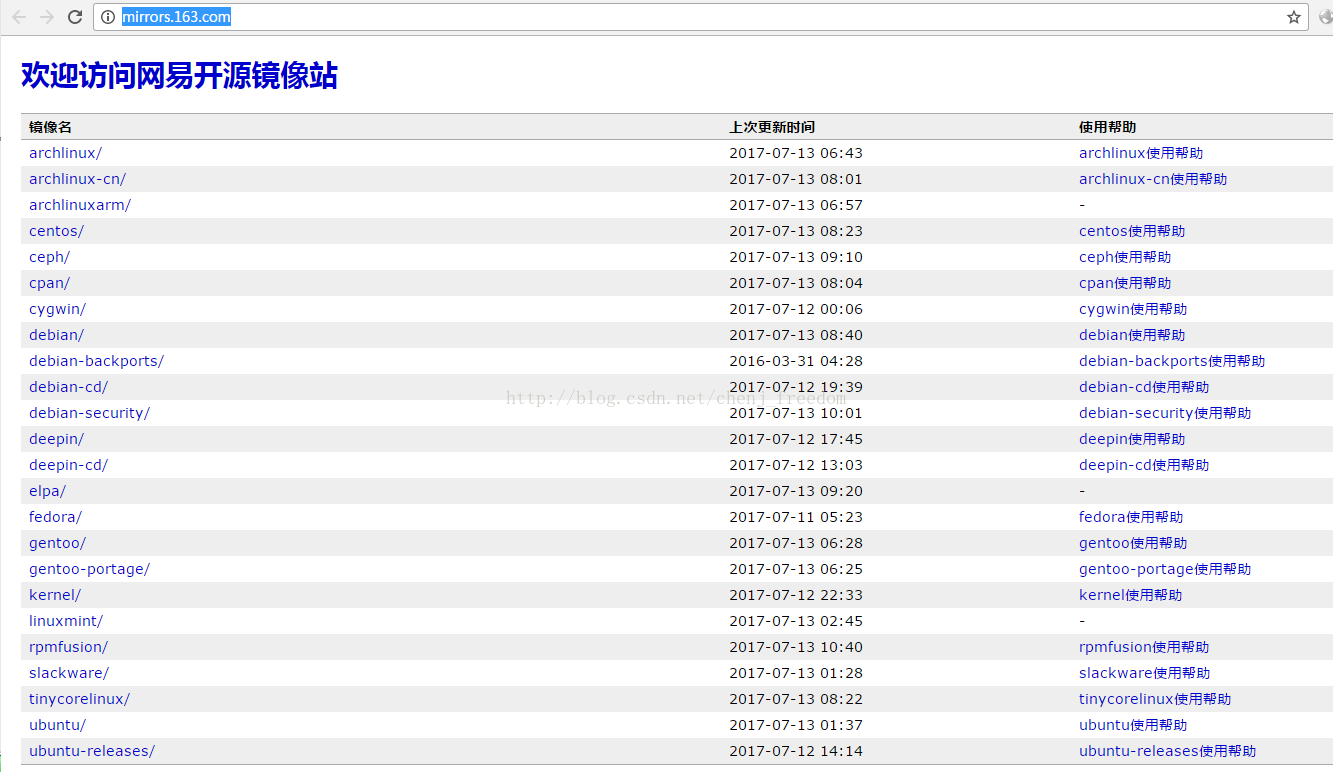Open ceph使用帮助 help link
1333x775 pixels.
[1125, 257]
